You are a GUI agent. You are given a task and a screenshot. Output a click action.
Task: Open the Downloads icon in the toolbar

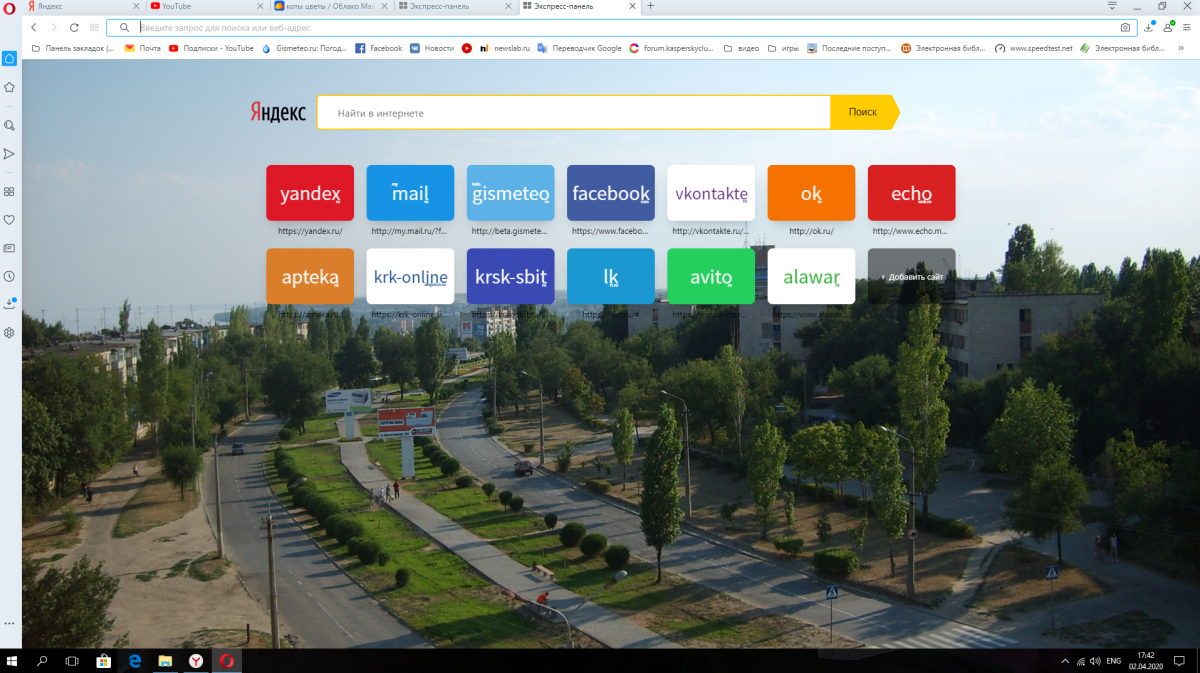point(1148,28)
